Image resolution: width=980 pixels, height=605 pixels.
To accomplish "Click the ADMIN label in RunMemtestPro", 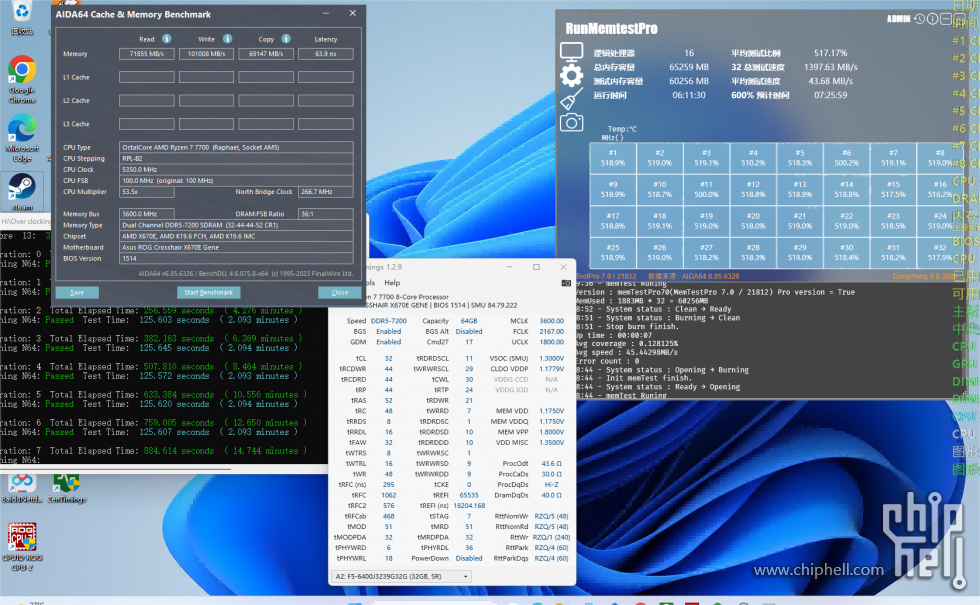I will pyautogui.click(x=898, y=19).
